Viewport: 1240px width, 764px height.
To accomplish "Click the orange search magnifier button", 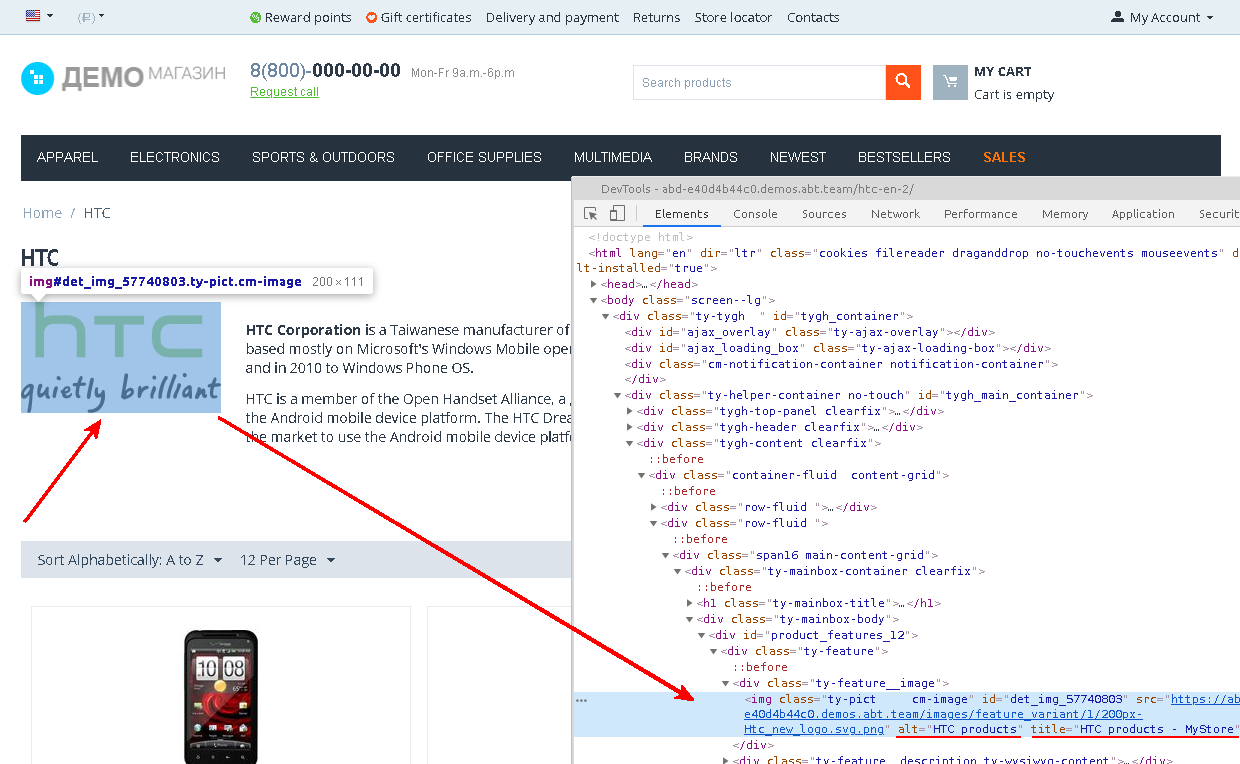I will pyautogui.click(x=902, y=82).
